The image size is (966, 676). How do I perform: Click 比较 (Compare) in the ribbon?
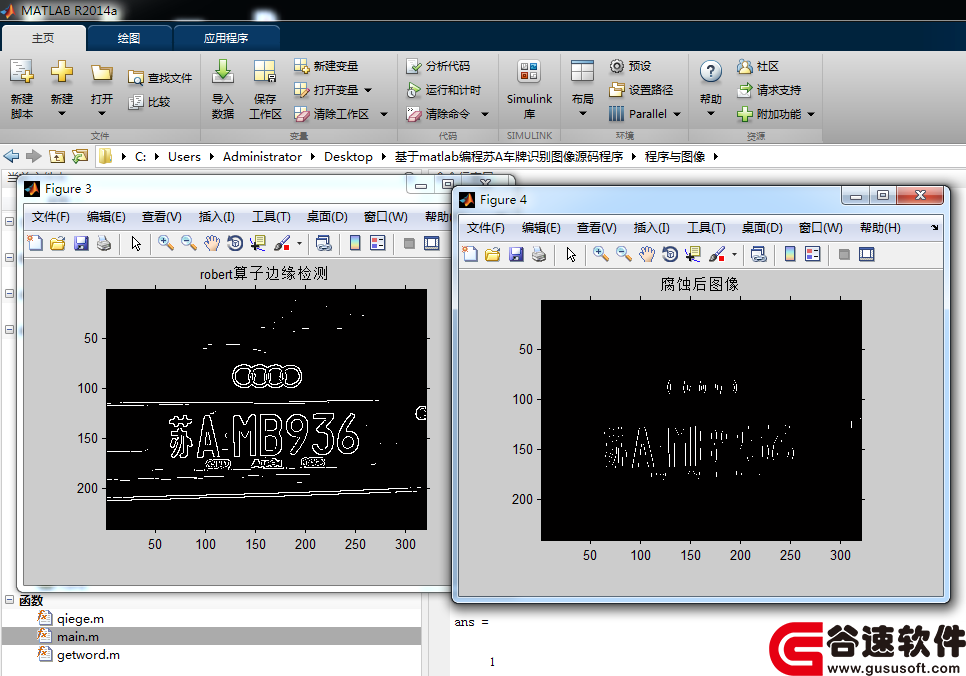(x=149, y=102)
